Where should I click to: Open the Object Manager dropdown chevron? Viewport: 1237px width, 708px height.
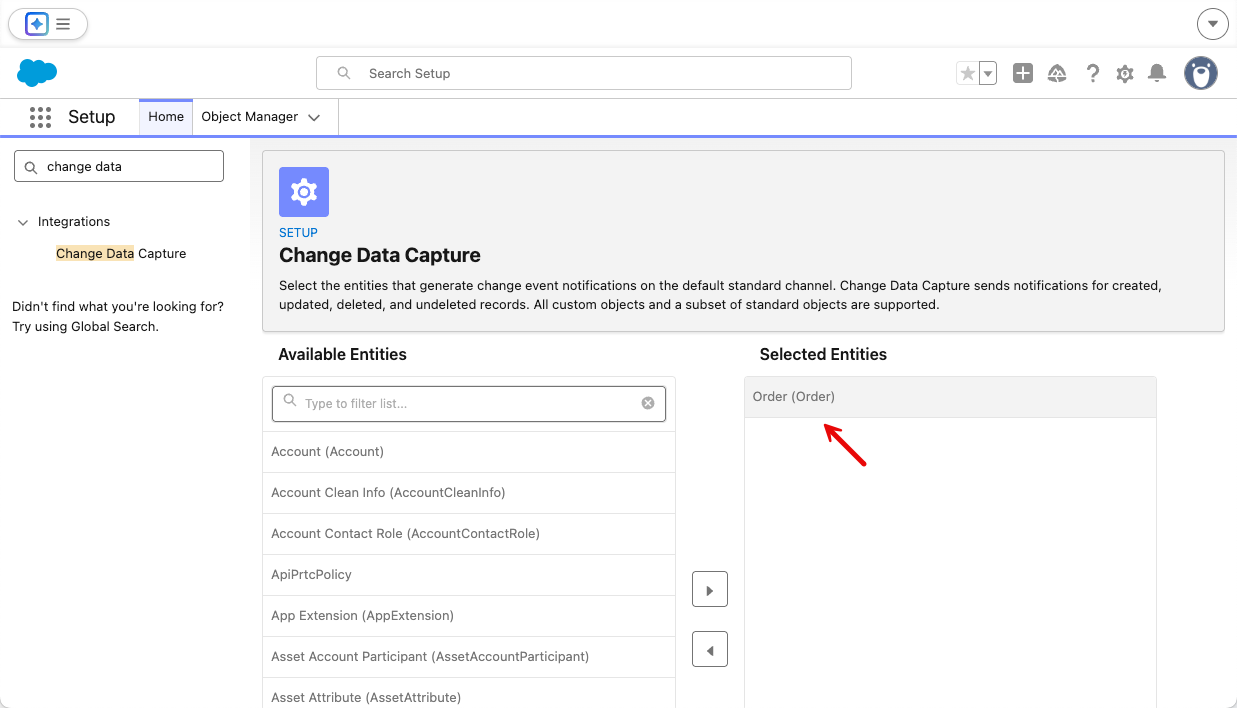314,117
